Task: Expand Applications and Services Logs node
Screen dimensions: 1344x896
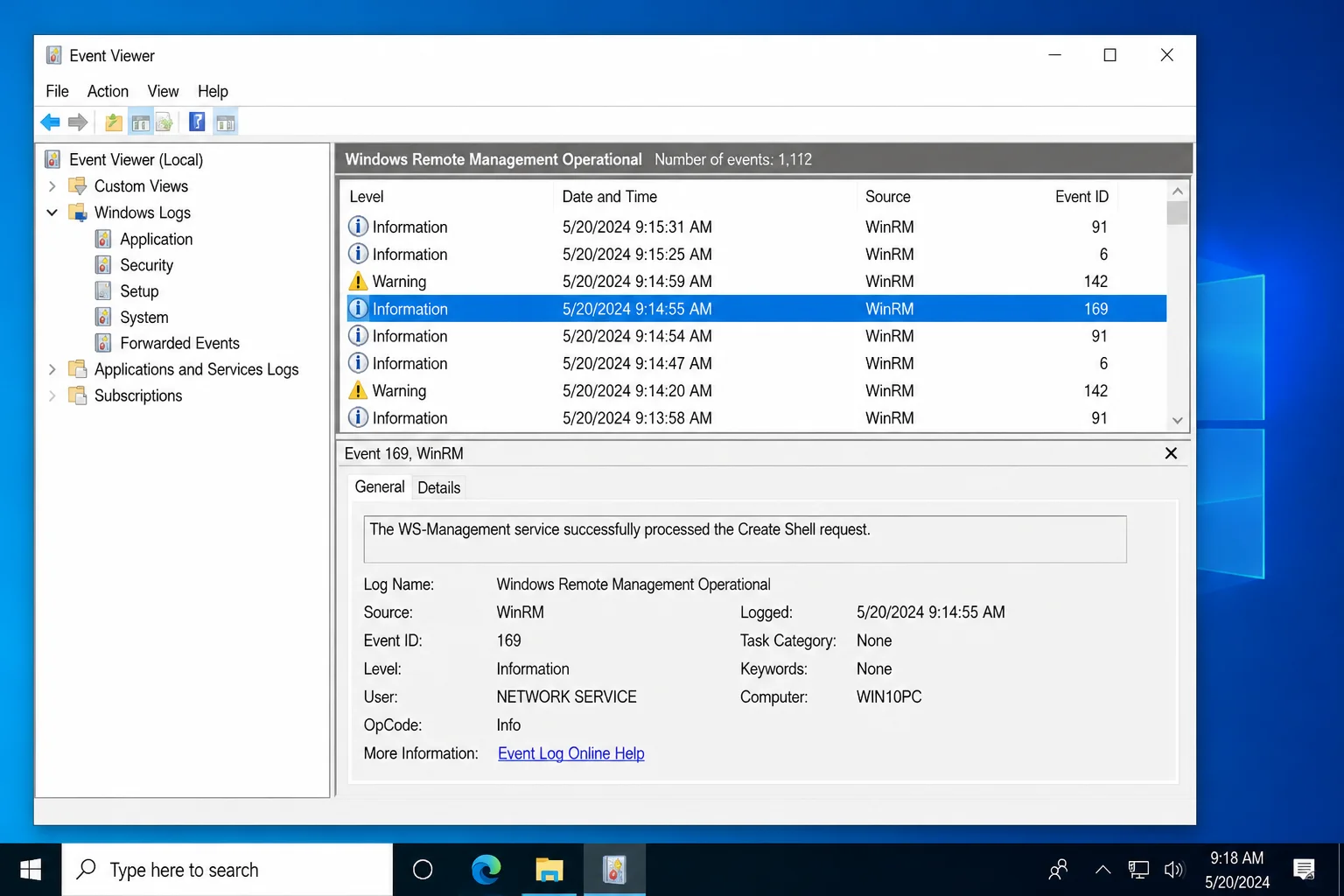Action: point(52,369)
